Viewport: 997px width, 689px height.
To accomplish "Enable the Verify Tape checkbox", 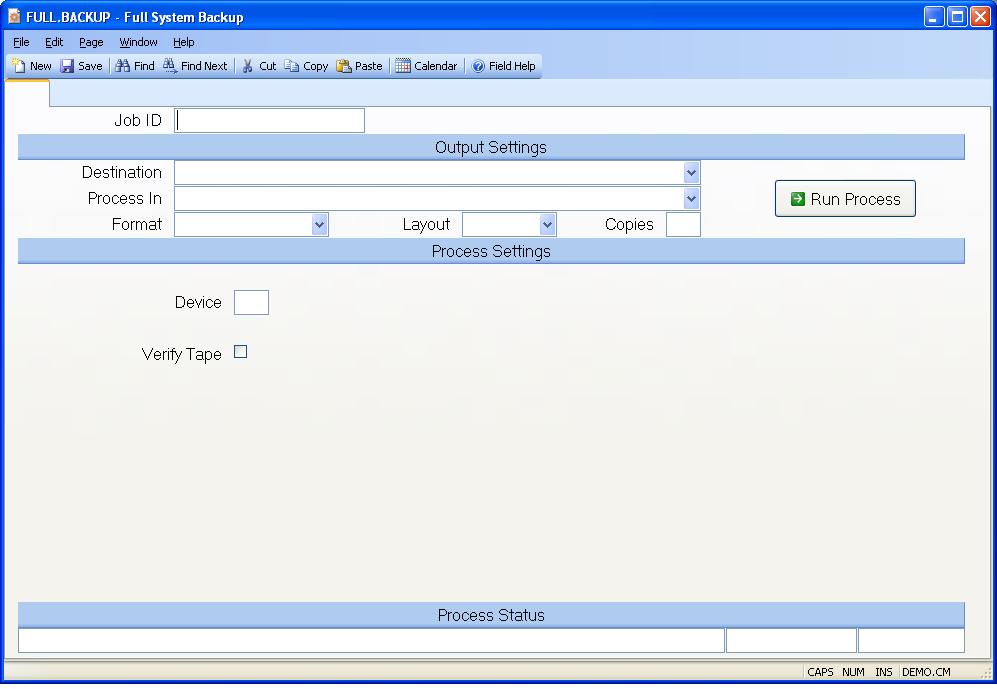I will coord(240,352).
